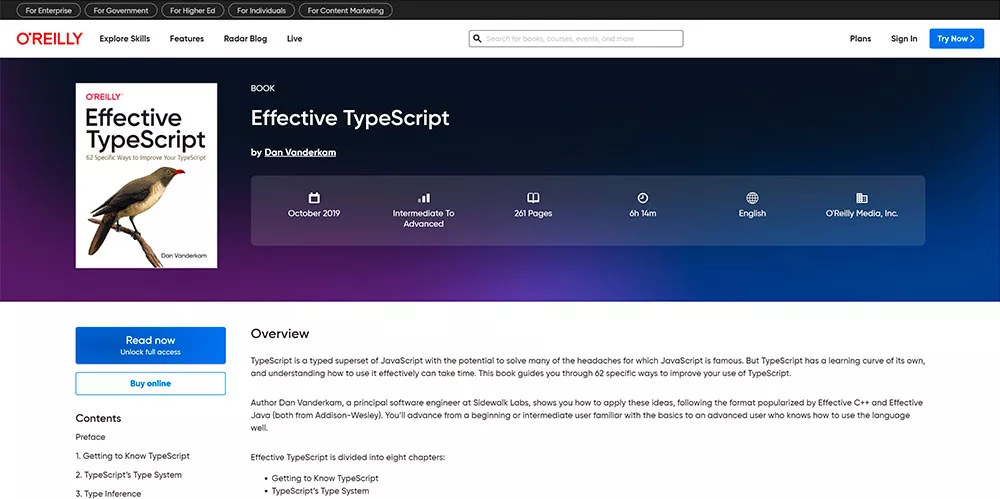Open chapter 1. Getting to Know TypeScript
Image resolution: width=1000 pixels, height=499 pixels.
coord(133,456)
